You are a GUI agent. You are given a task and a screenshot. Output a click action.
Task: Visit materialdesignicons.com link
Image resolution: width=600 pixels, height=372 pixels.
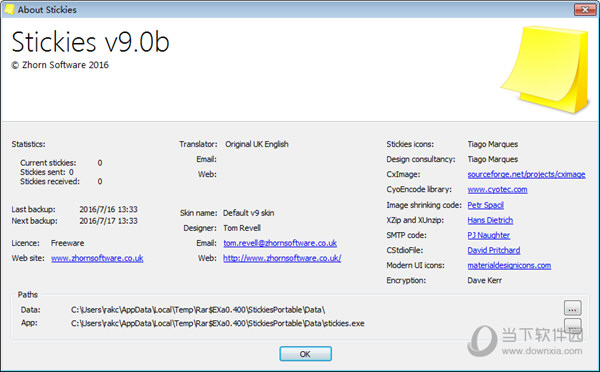coord(509,265)
